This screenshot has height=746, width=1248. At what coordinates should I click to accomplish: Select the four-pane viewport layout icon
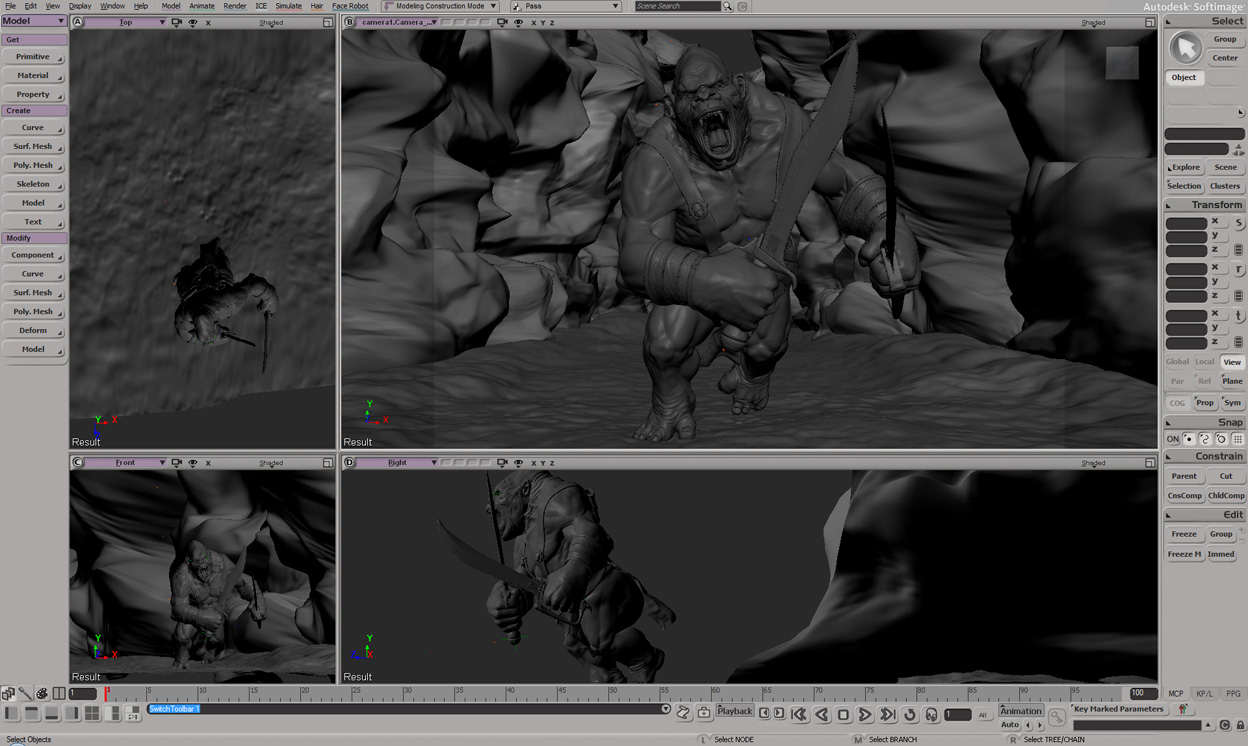(92, 713)
